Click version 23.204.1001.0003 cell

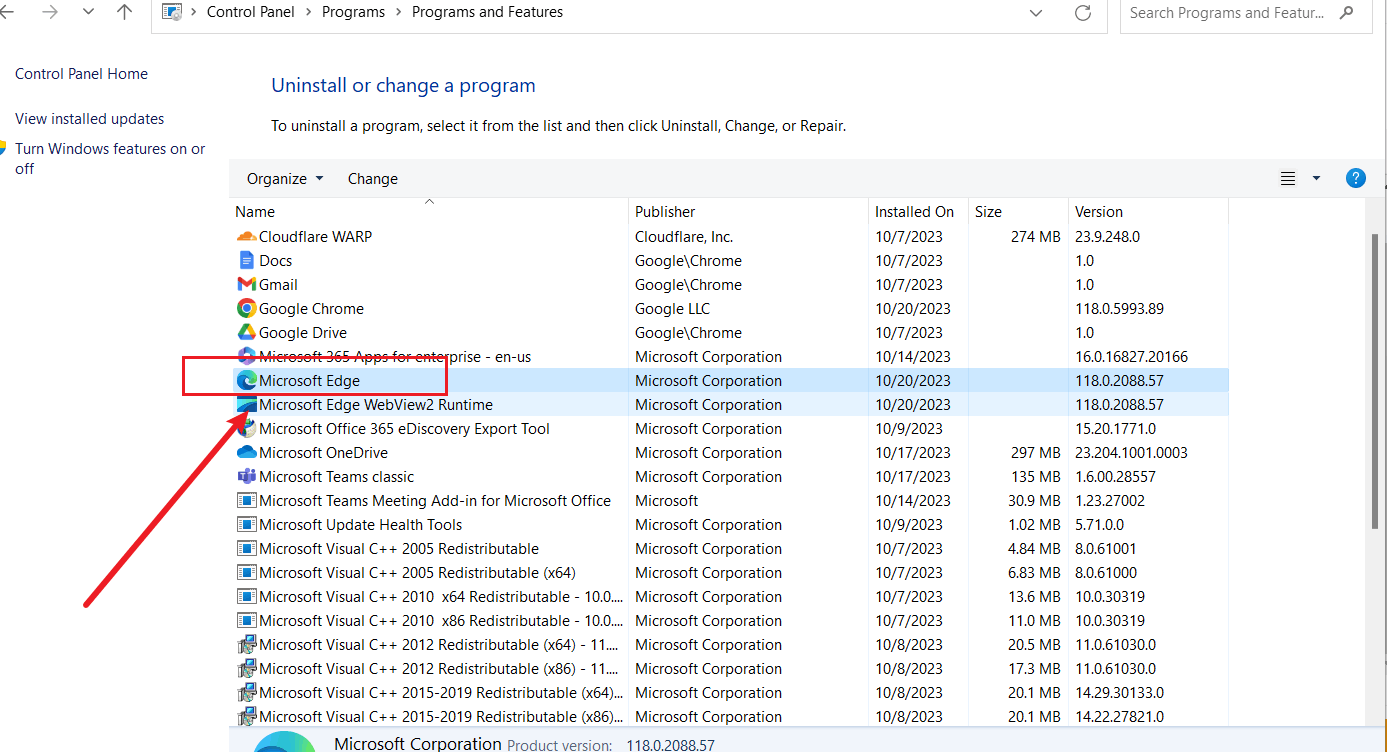[1131, 453]
